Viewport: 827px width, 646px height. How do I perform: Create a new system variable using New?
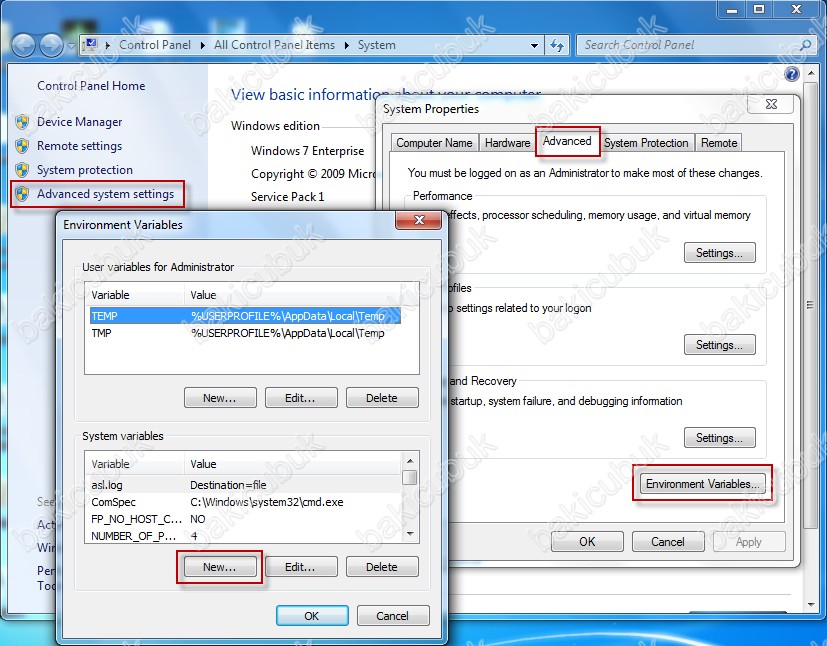219,566
